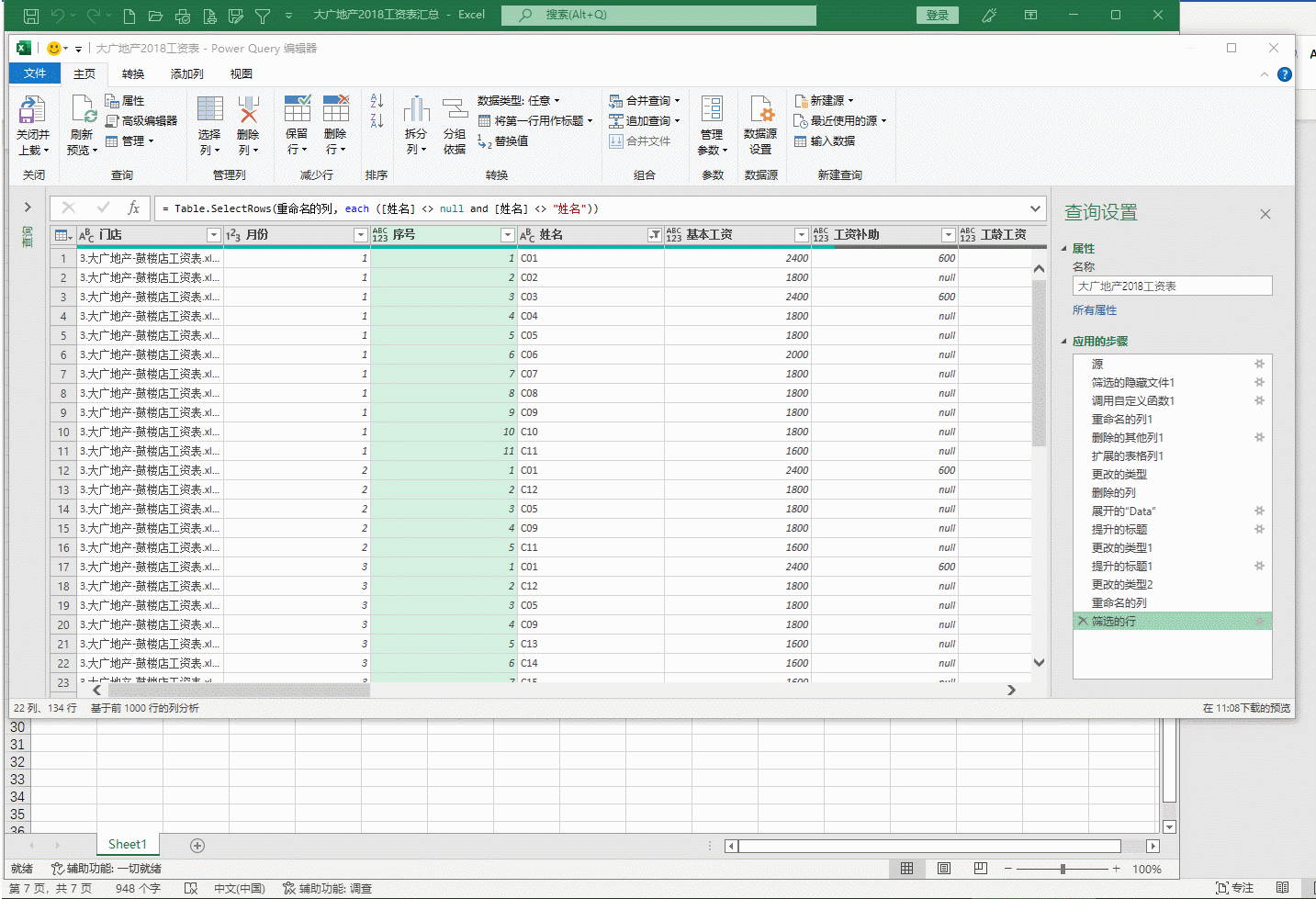Open the 添加列 ribbon tab
Image resolution: width=1316 pixels, height=899 pixels.
(x=186, y=74)
